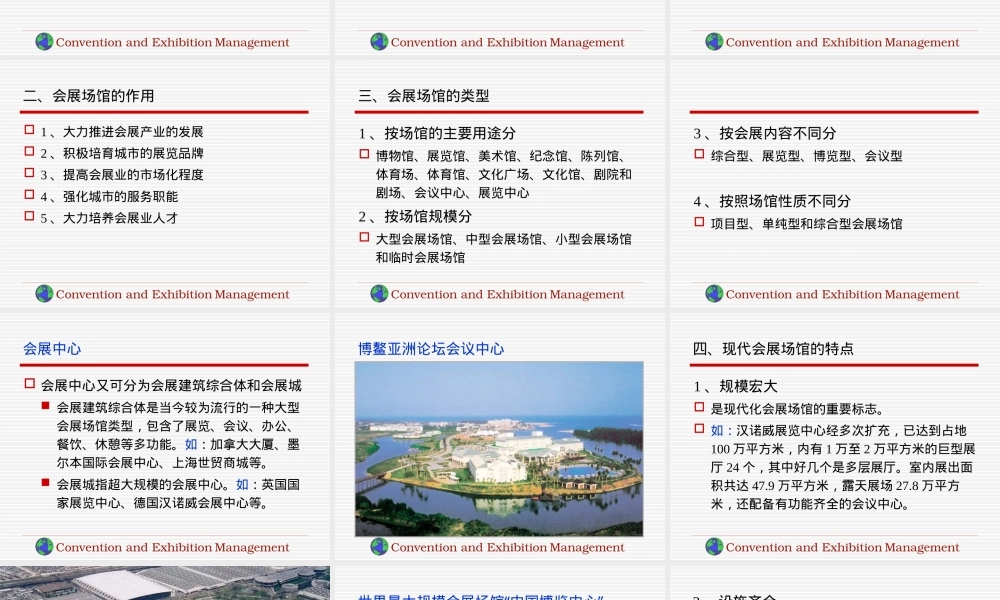
Task: Click red bullet beside 会展城指超大规模
Action: tap(45, 482)
